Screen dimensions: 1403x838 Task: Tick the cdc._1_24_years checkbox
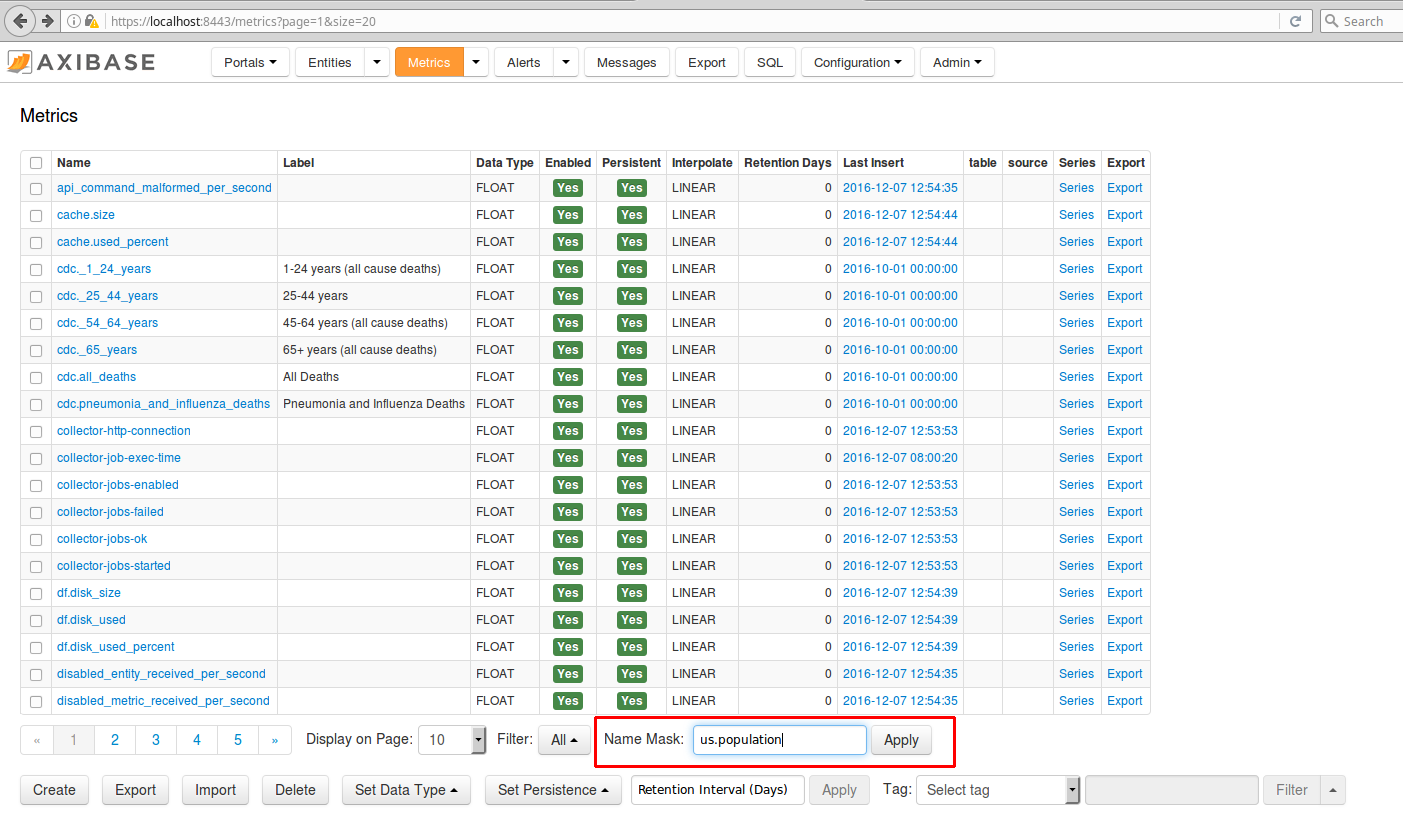36,269
